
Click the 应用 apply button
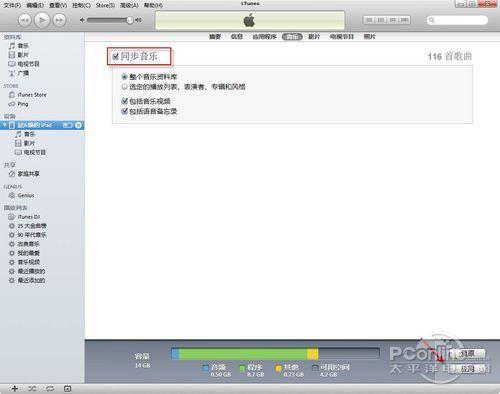(x=467, y=369)
